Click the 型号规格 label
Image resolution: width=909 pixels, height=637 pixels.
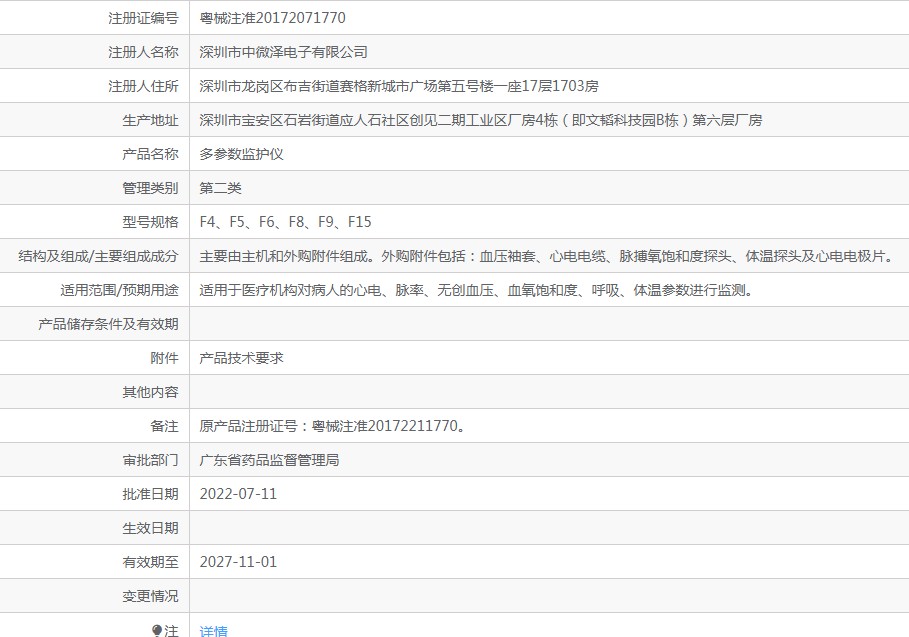tap(150, 222)
